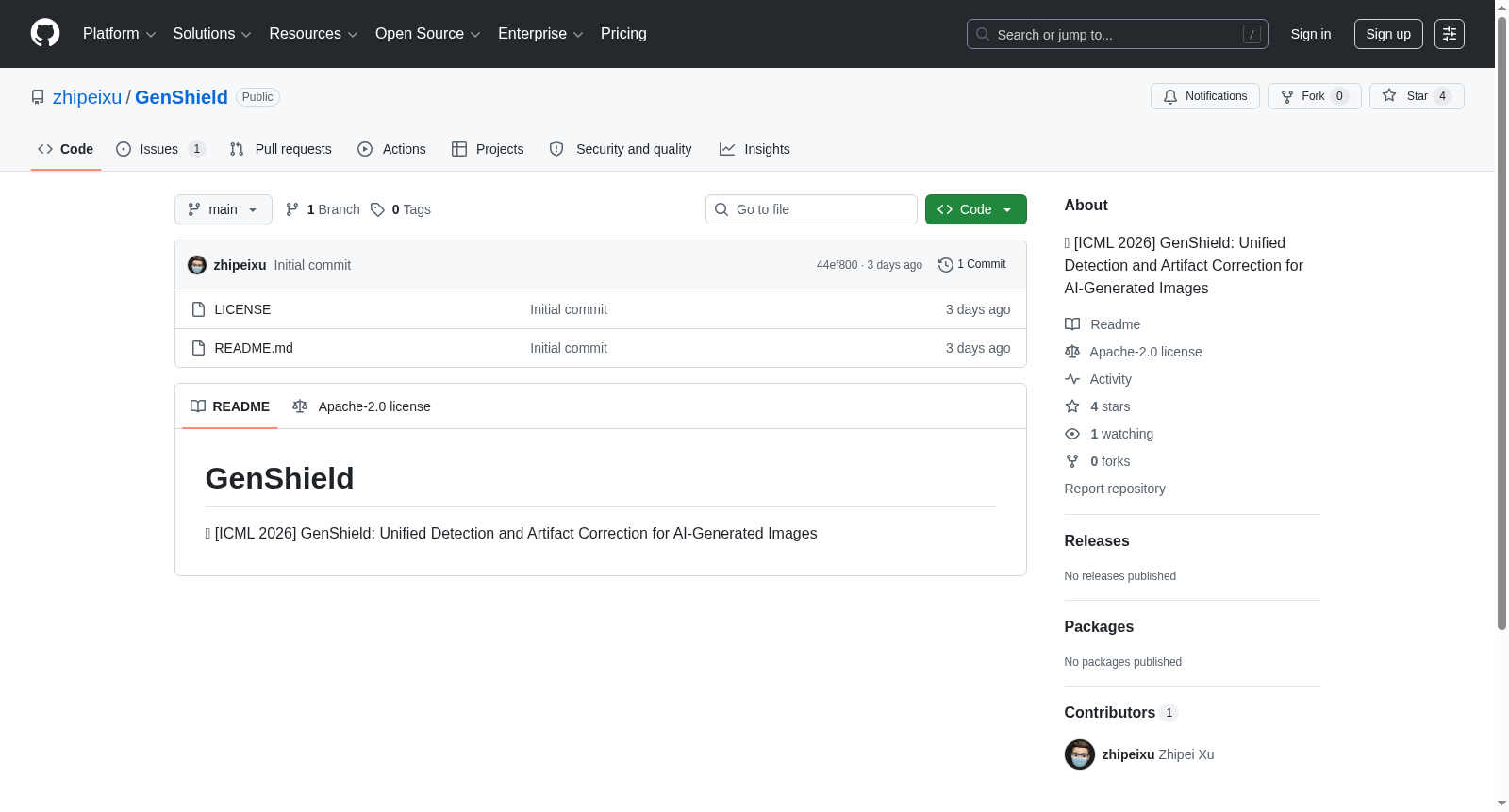Viewport: 1509px width, 812px height.
Task: Click the search magnifier icon
Action: 983,34
